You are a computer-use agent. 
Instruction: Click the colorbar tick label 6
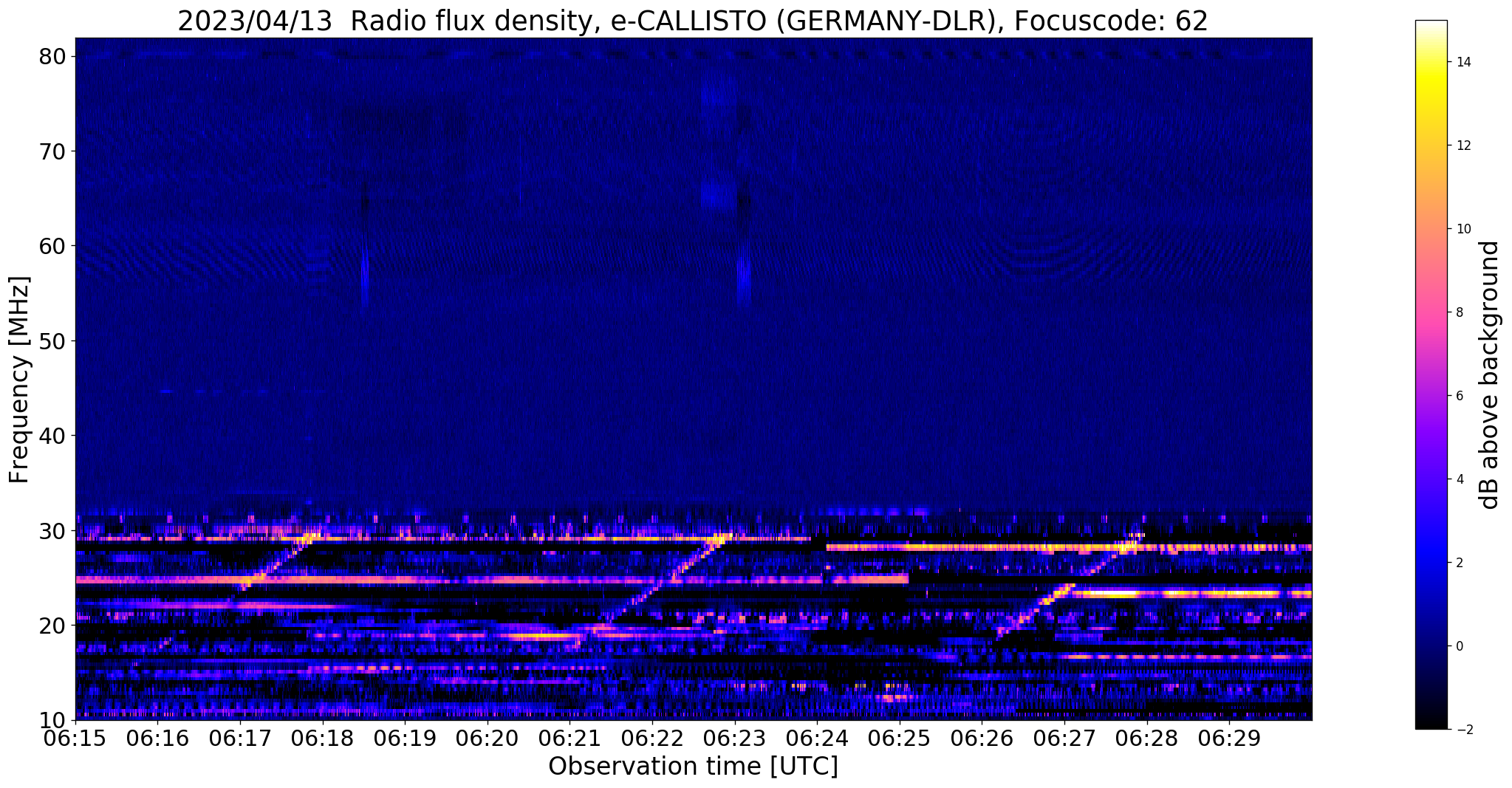tap(1459, 396)
